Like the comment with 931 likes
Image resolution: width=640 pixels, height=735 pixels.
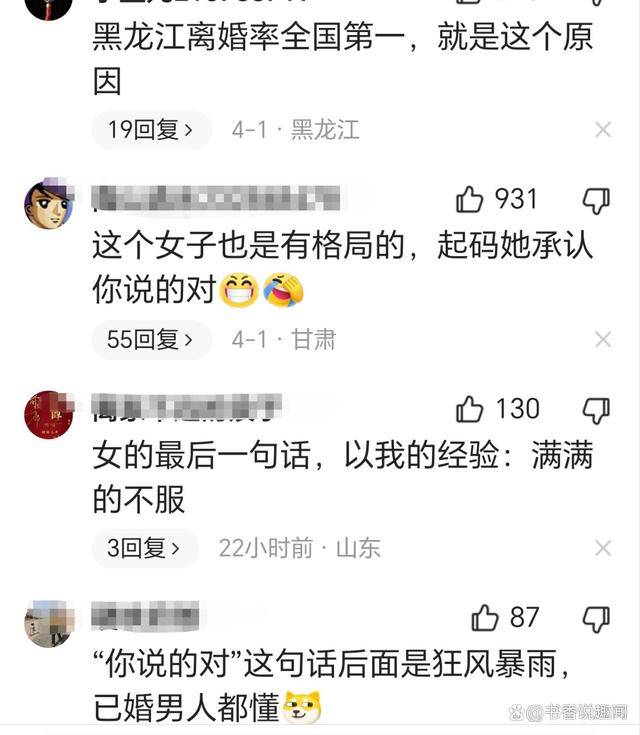pos(469,200)
